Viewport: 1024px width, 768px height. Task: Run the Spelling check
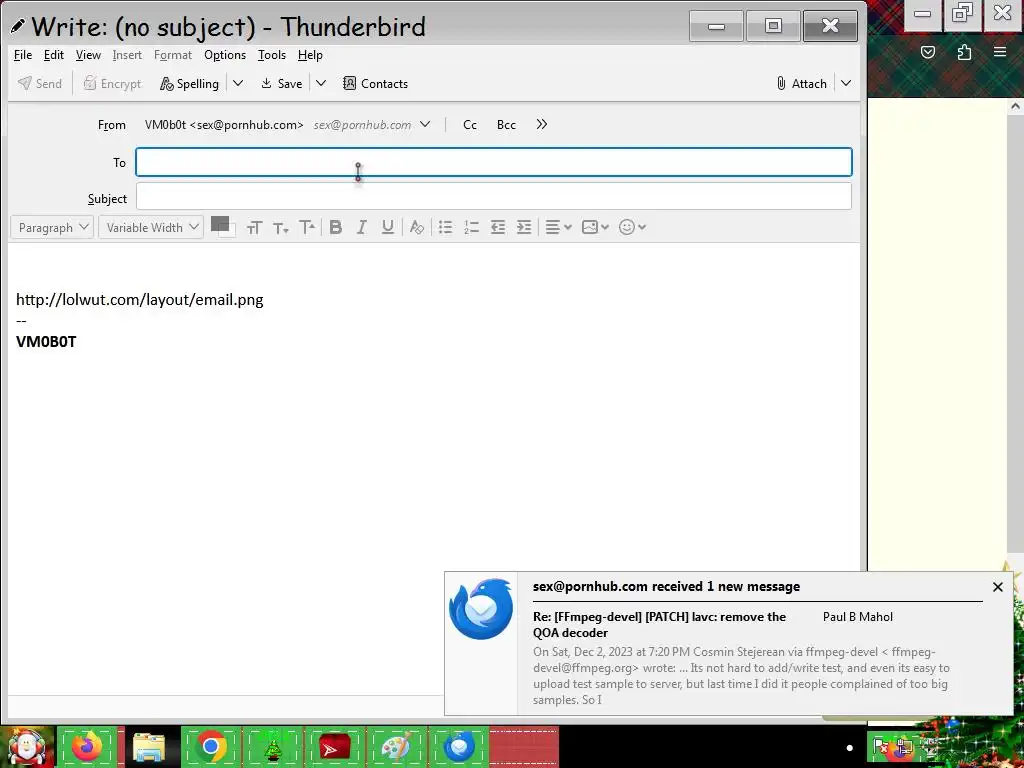coord(189,84)
